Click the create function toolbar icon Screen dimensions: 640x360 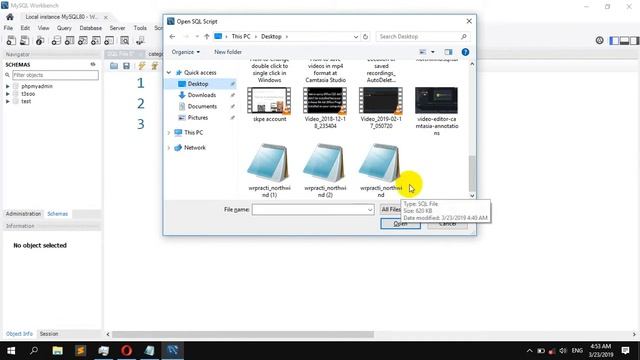109,40
